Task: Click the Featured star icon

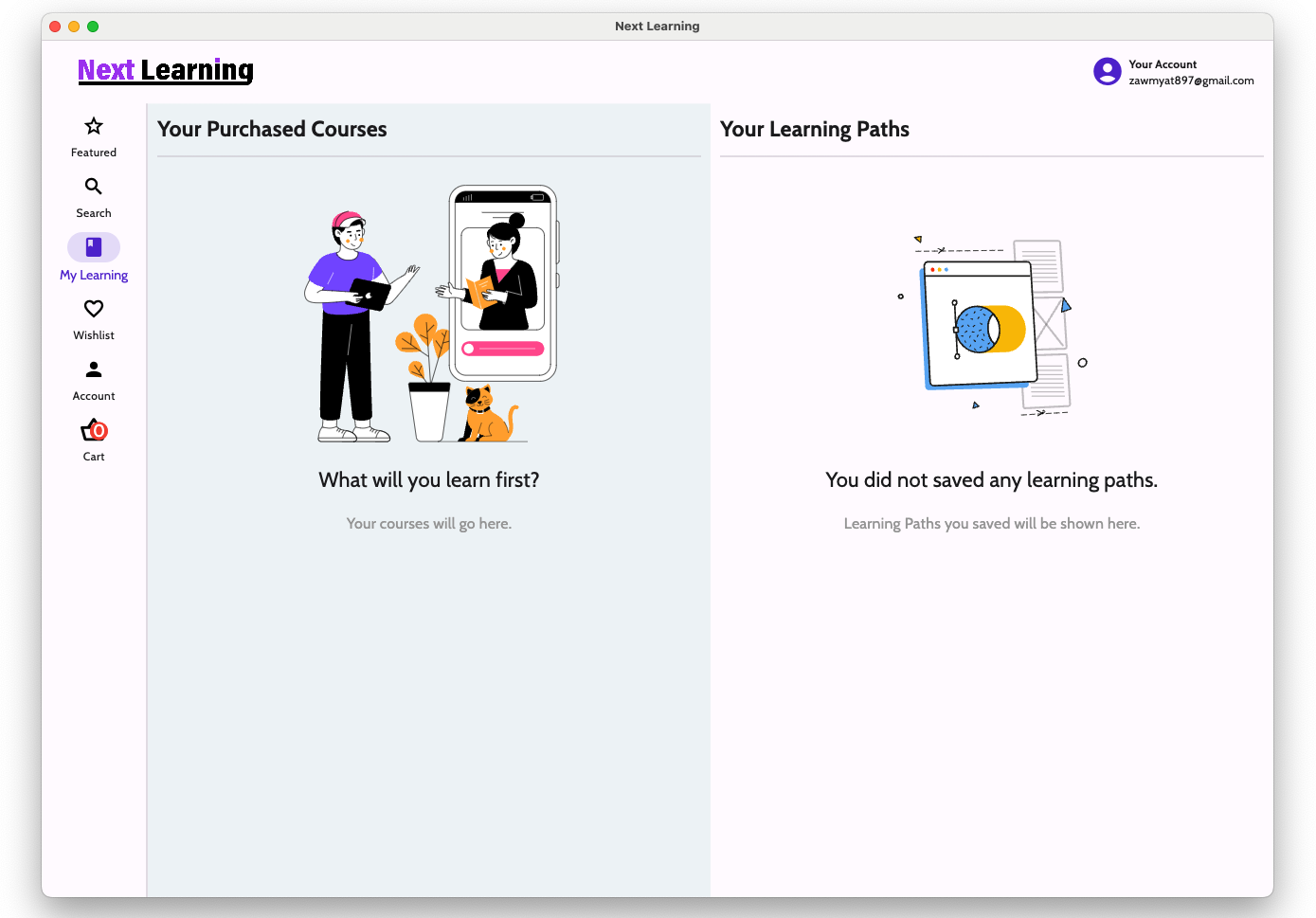Action: [x=94, y=126]
